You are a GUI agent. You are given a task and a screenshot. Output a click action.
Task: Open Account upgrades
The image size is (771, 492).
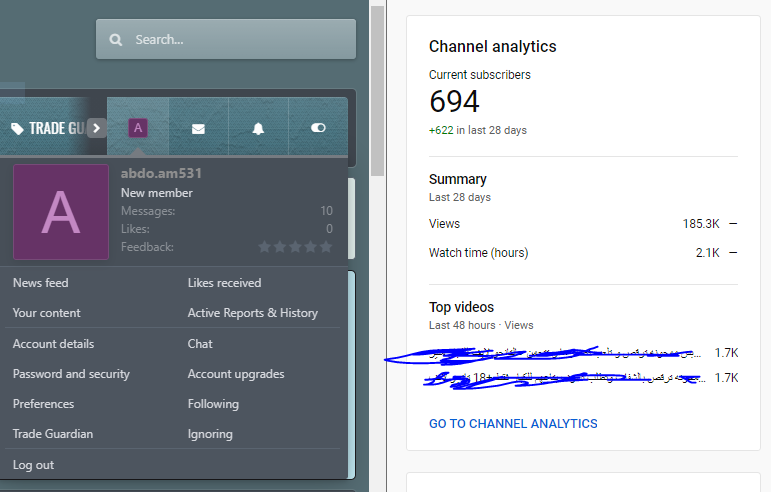(236, 374)
